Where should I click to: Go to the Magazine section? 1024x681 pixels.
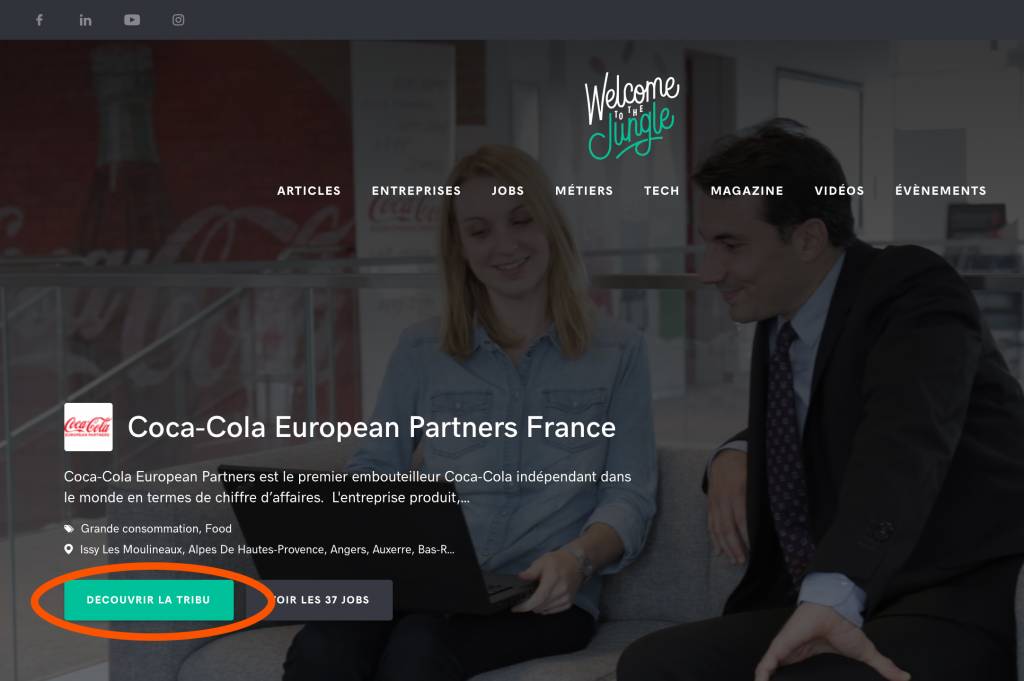[746, 191]
